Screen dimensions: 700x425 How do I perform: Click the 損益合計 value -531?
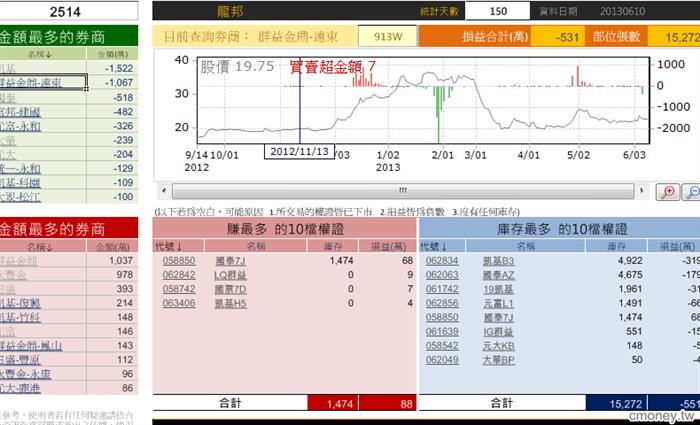(558, 37)
